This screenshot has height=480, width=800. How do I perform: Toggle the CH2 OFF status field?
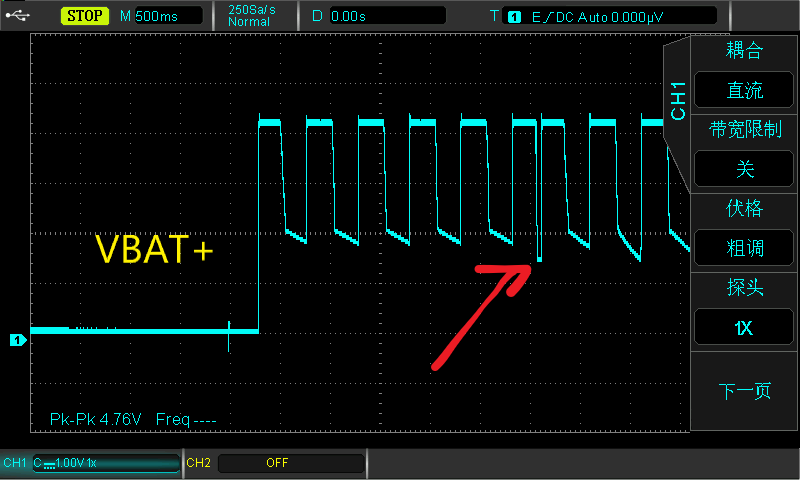(291, 463)
